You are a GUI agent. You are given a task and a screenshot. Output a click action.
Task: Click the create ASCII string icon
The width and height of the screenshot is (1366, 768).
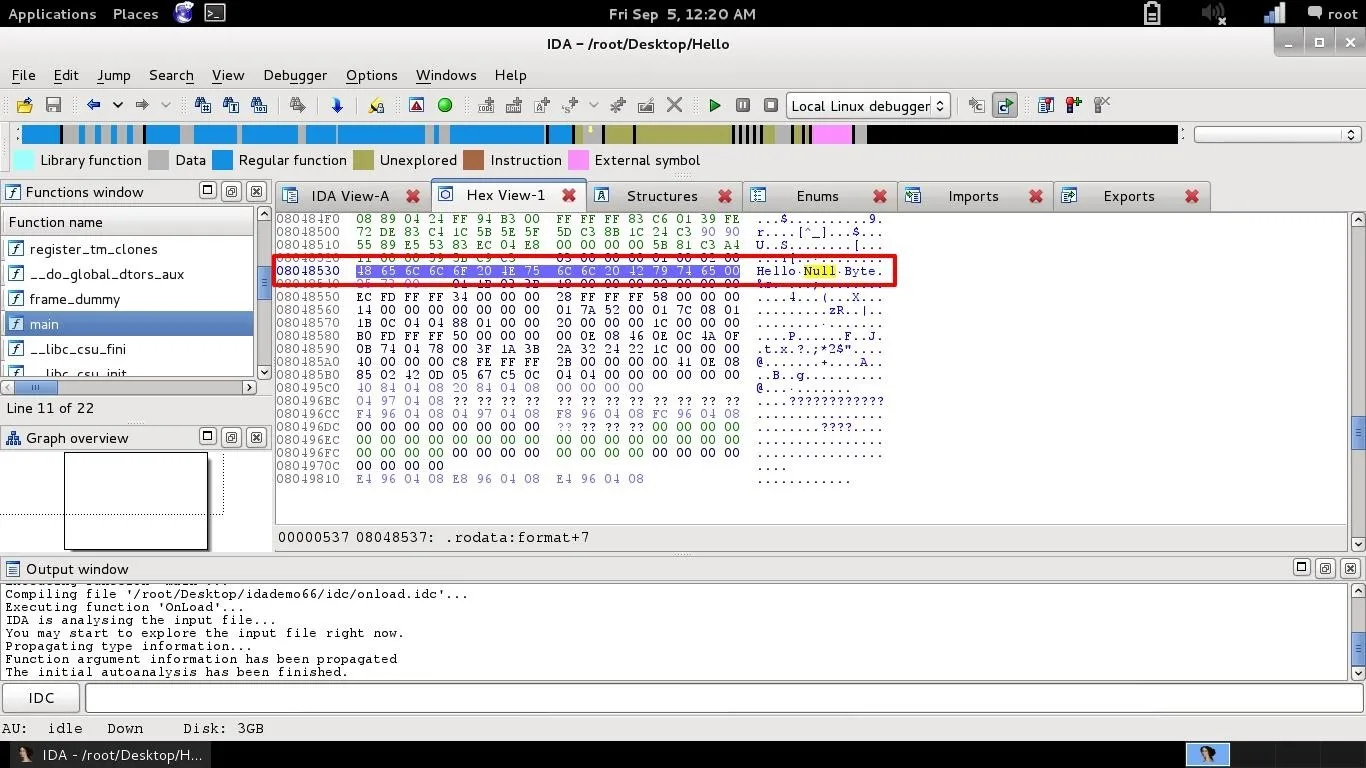542,105
